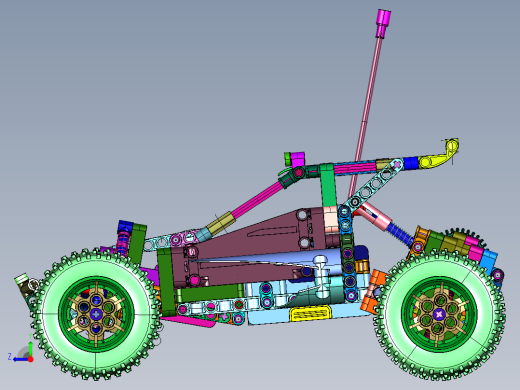Select the magenta diagonal windshield axle
Screen dimensions: 520x390
257,200
